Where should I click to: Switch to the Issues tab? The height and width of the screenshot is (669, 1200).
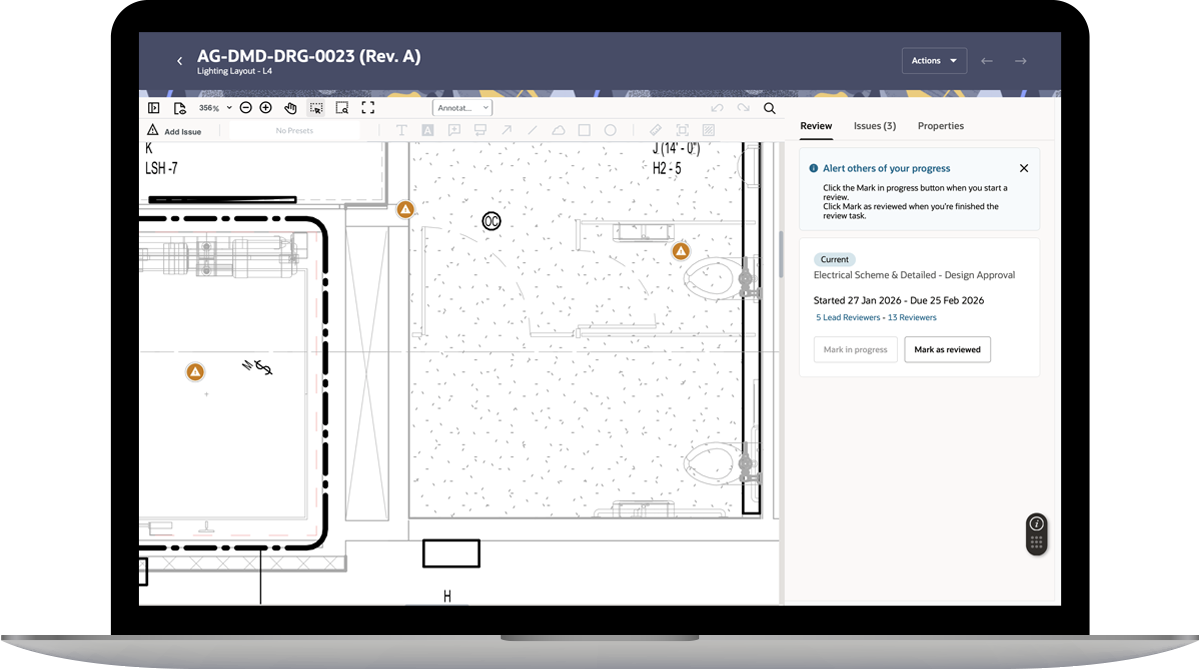click(x=874, y=126)
